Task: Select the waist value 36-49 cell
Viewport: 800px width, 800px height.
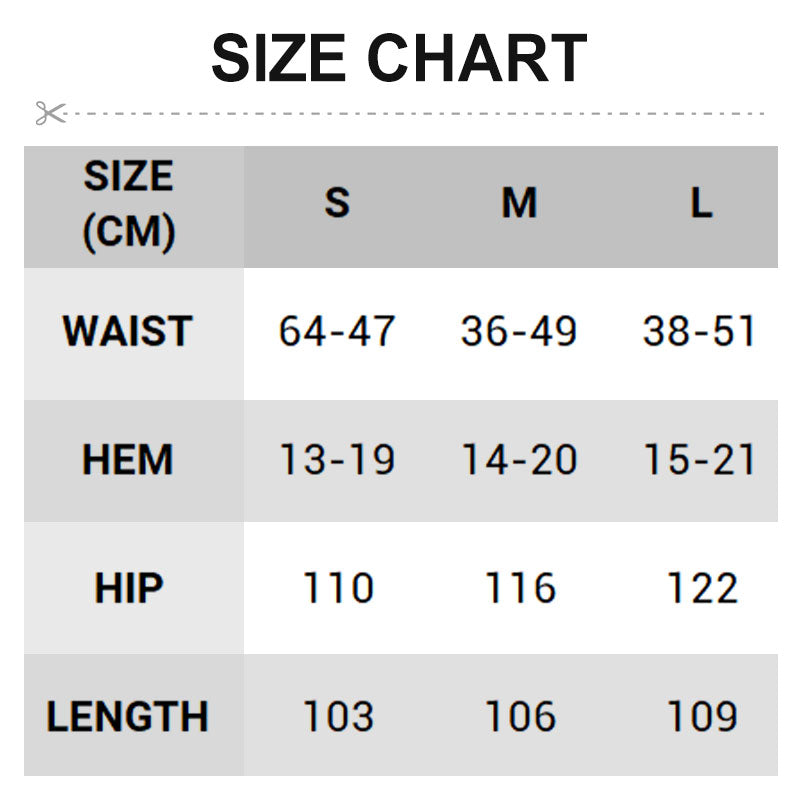Action: (x=519, y=331)
